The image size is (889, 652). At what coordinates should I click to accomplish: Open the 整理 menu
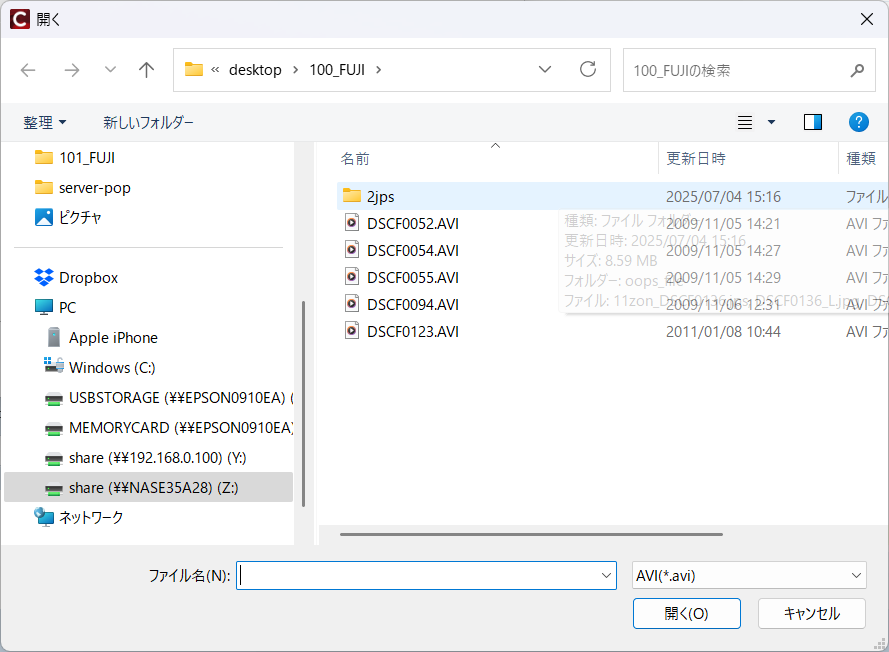[x=45, y=122]
